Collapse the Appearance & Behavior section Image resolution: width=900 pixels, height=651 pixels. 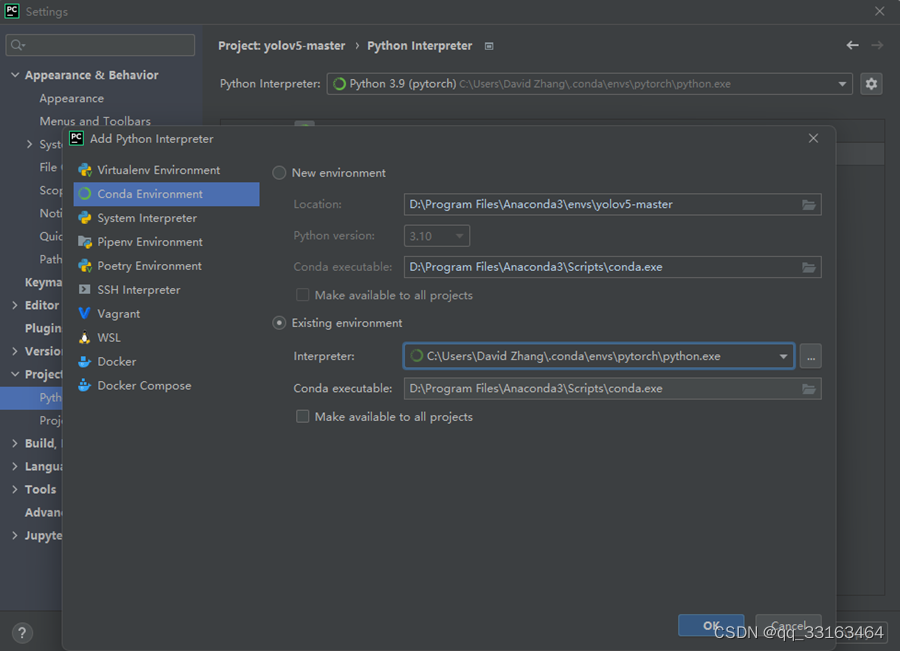point(15,75)
